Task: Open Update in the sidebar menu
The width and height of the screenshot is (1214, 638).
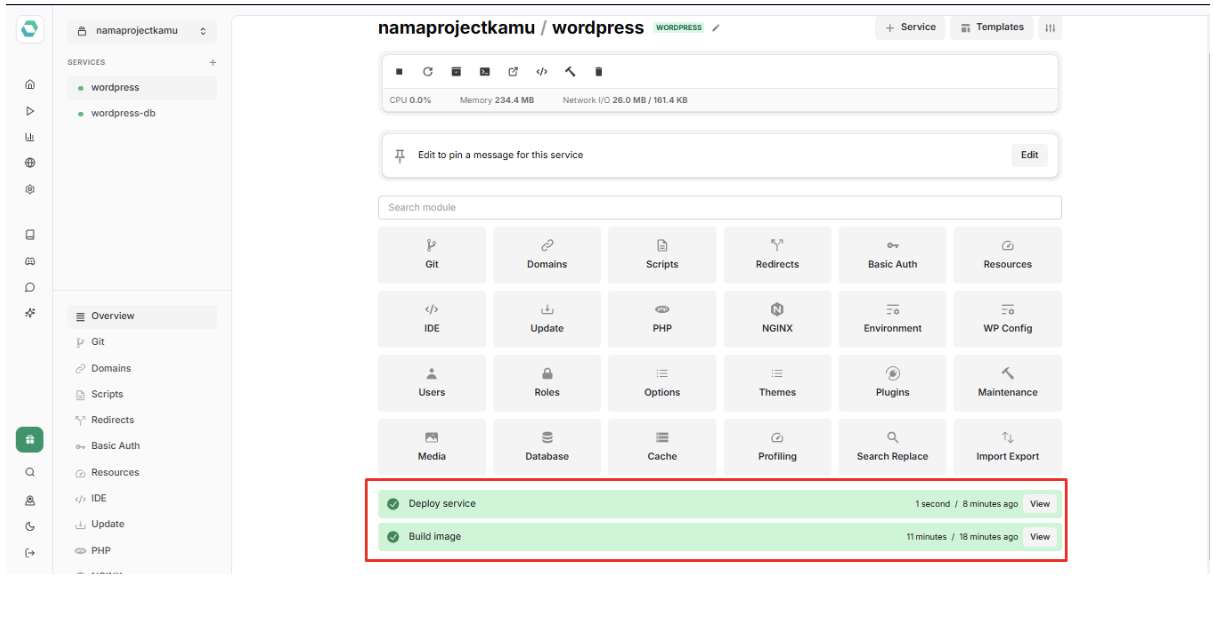Action: 142,524
